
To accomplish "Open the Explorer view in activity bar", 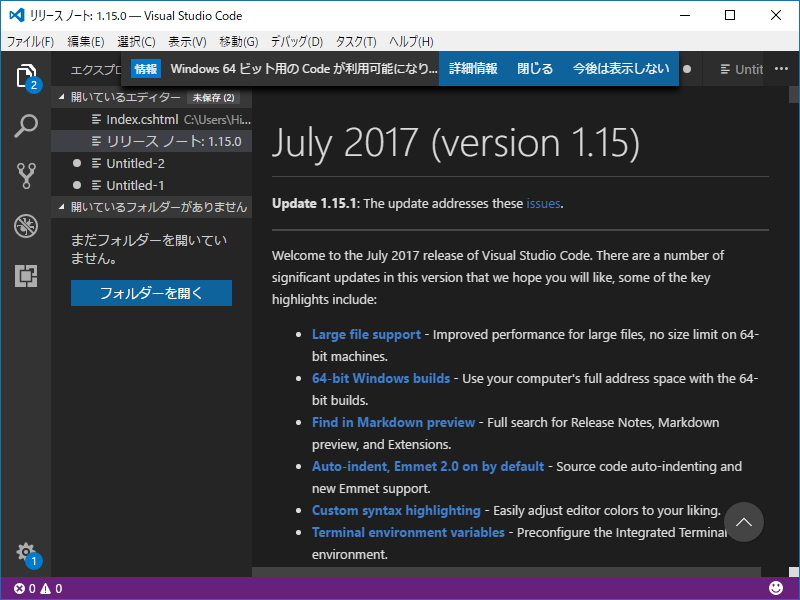I will 26,77.
